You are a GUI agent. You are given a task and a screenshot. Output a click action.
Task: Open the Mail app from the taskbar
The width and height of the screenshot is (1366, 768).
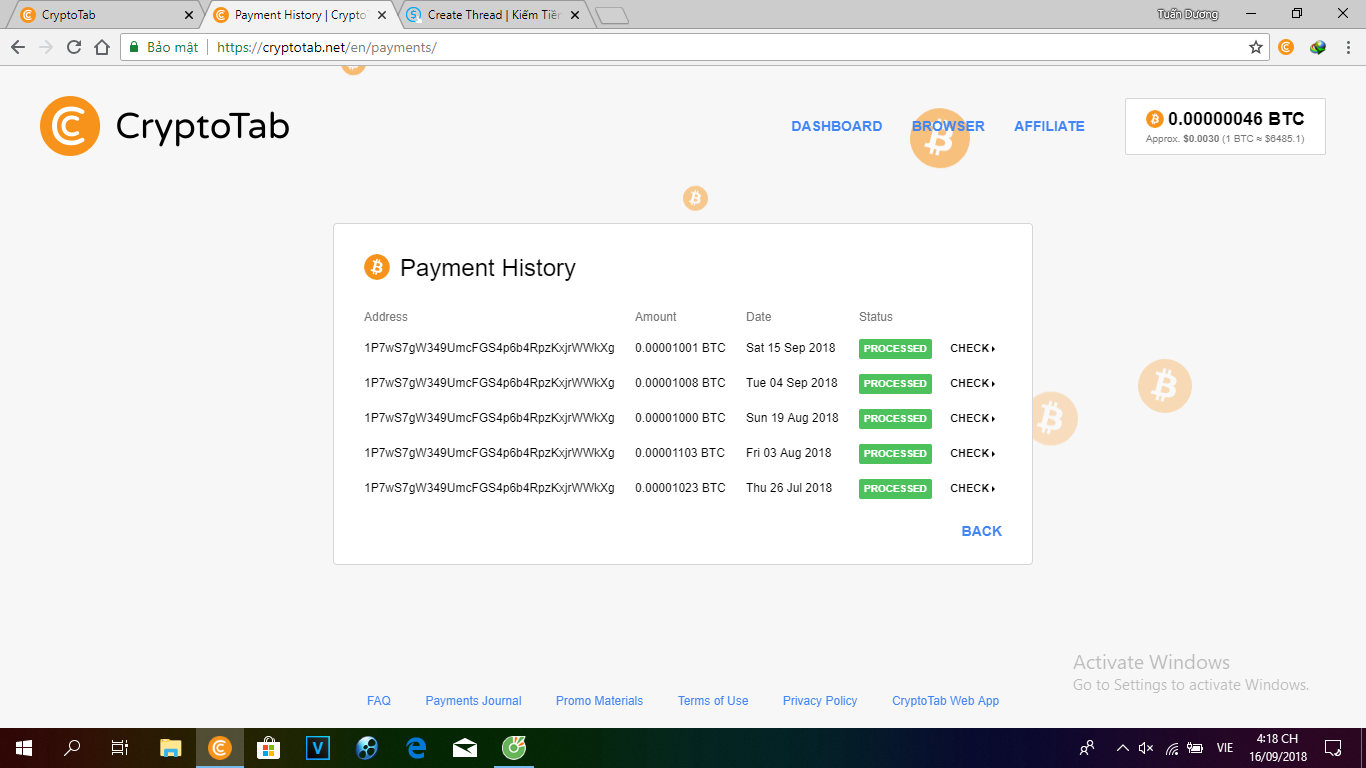(x=465, y=748)
